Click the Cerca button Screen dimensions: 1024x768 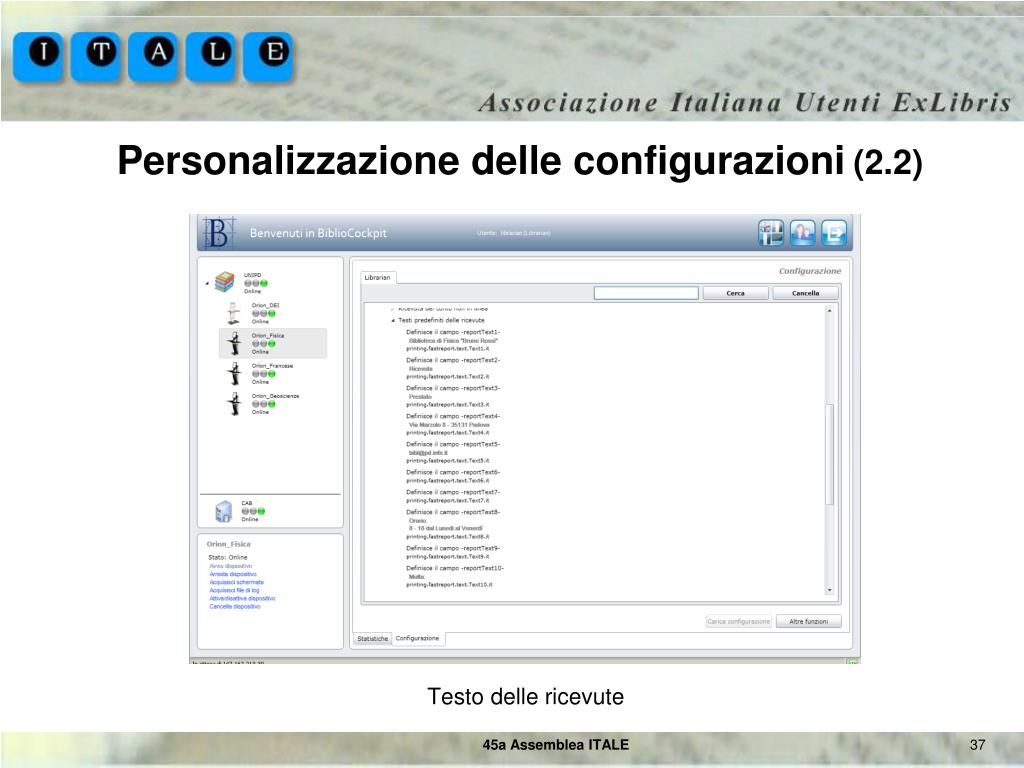[735, 293]
